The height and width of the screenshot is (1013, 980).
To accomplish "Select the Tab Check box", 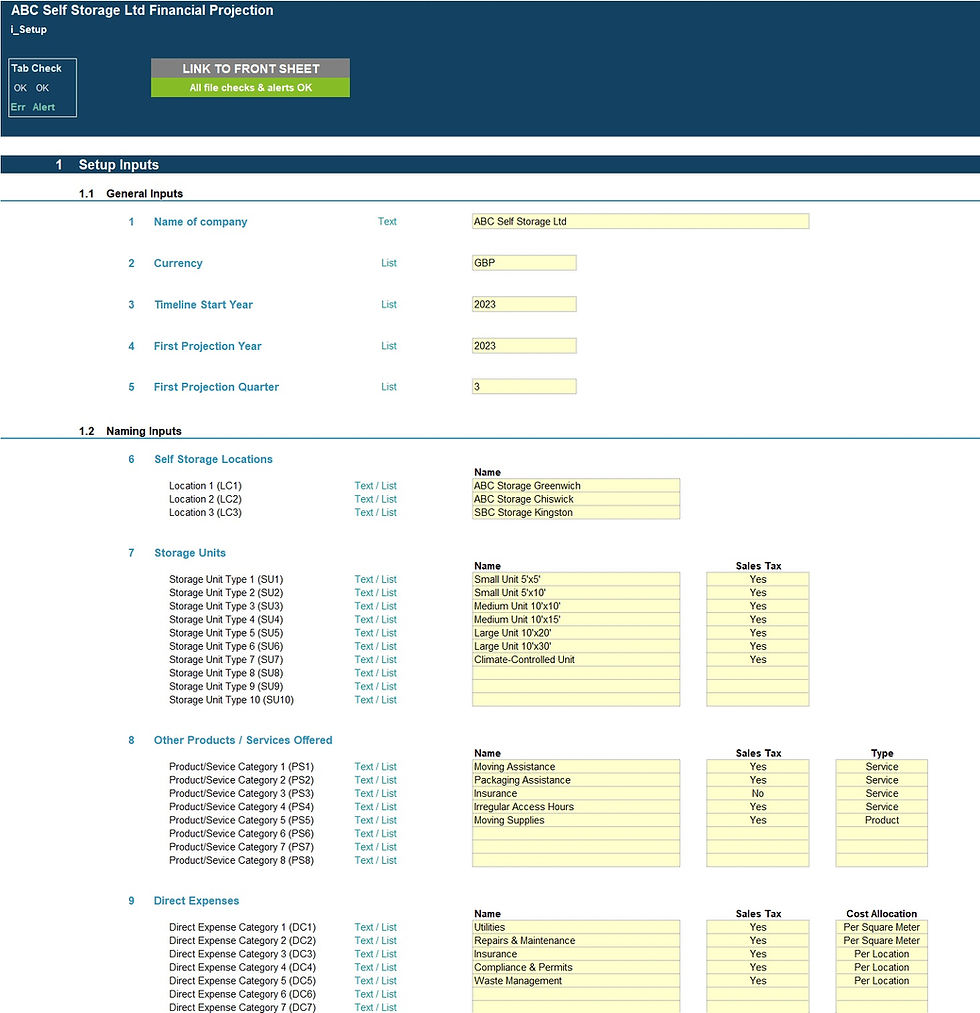I will tap(43, 88).
